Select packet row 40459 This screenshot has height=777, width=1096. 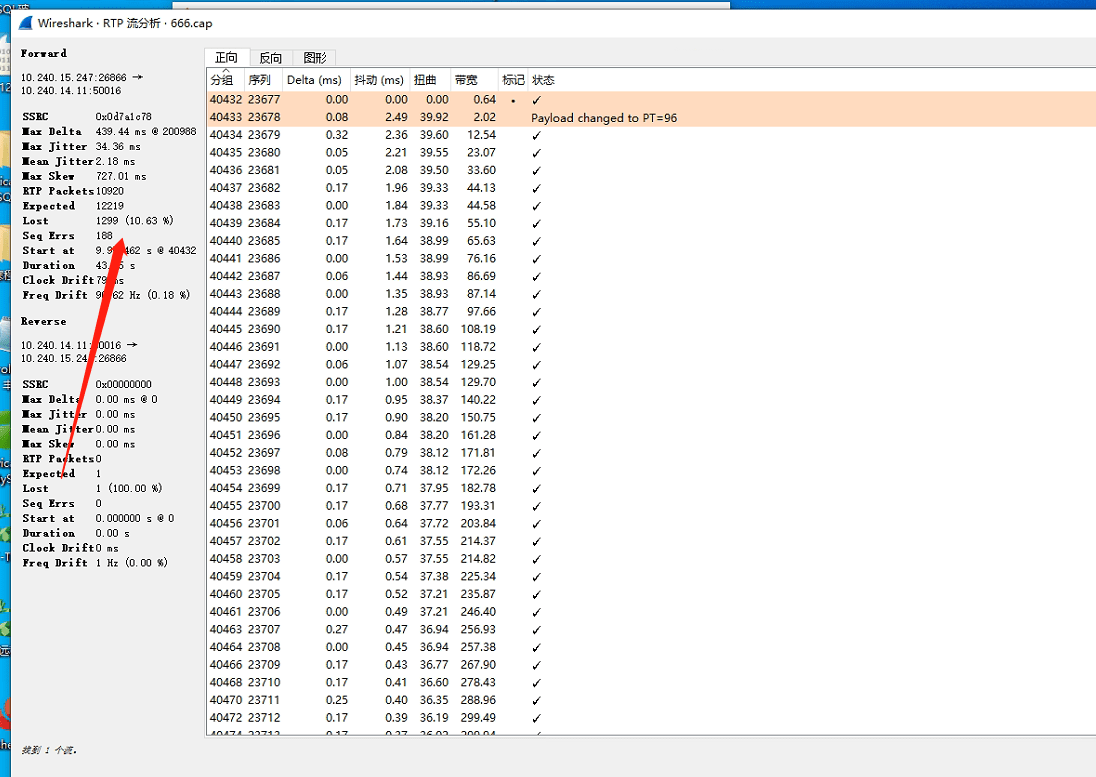tap(651, 576)
